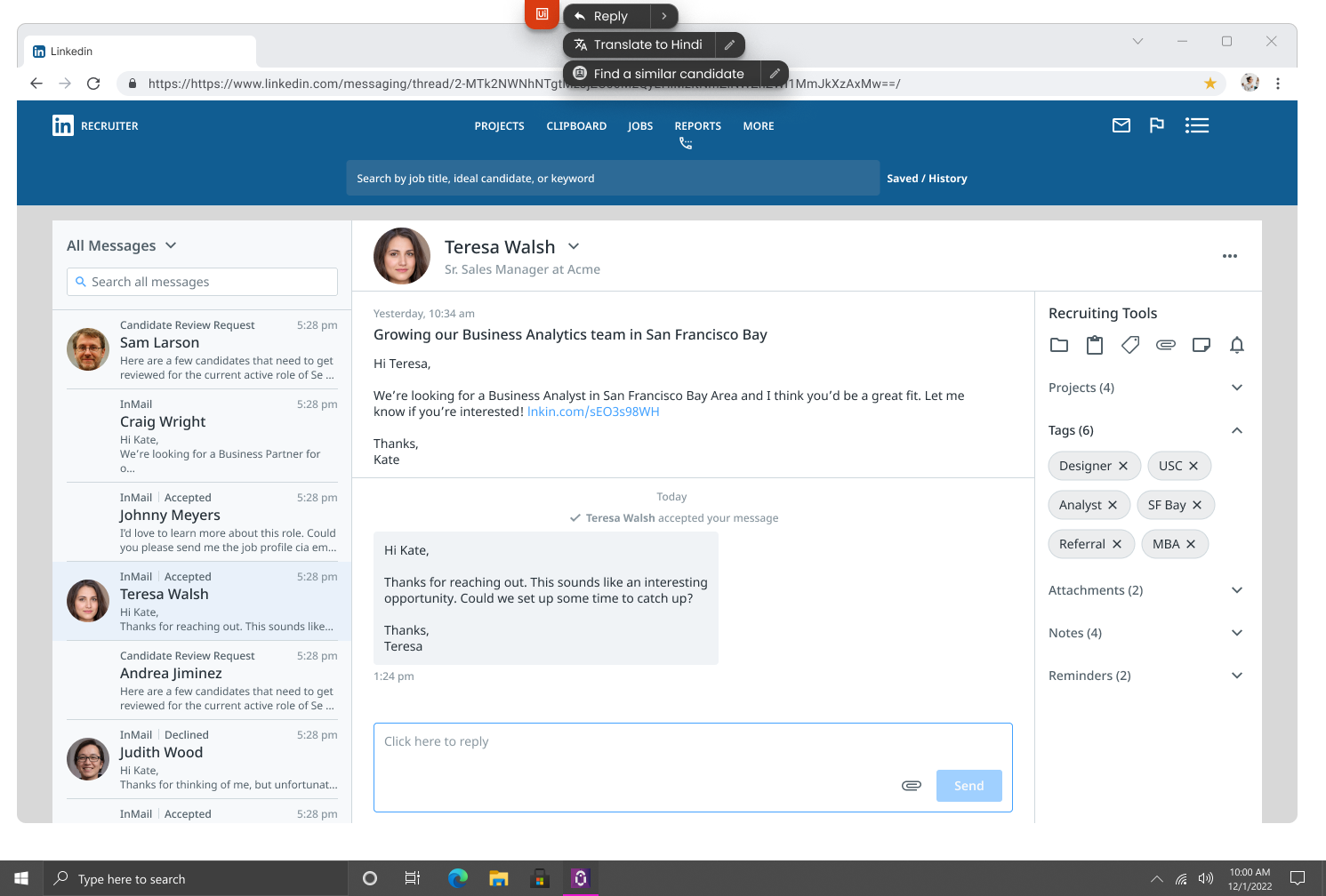This screenshot has width=1326, height=896.
Task: Open Andrea Jiminez's review request
Action: coord(202,680)
